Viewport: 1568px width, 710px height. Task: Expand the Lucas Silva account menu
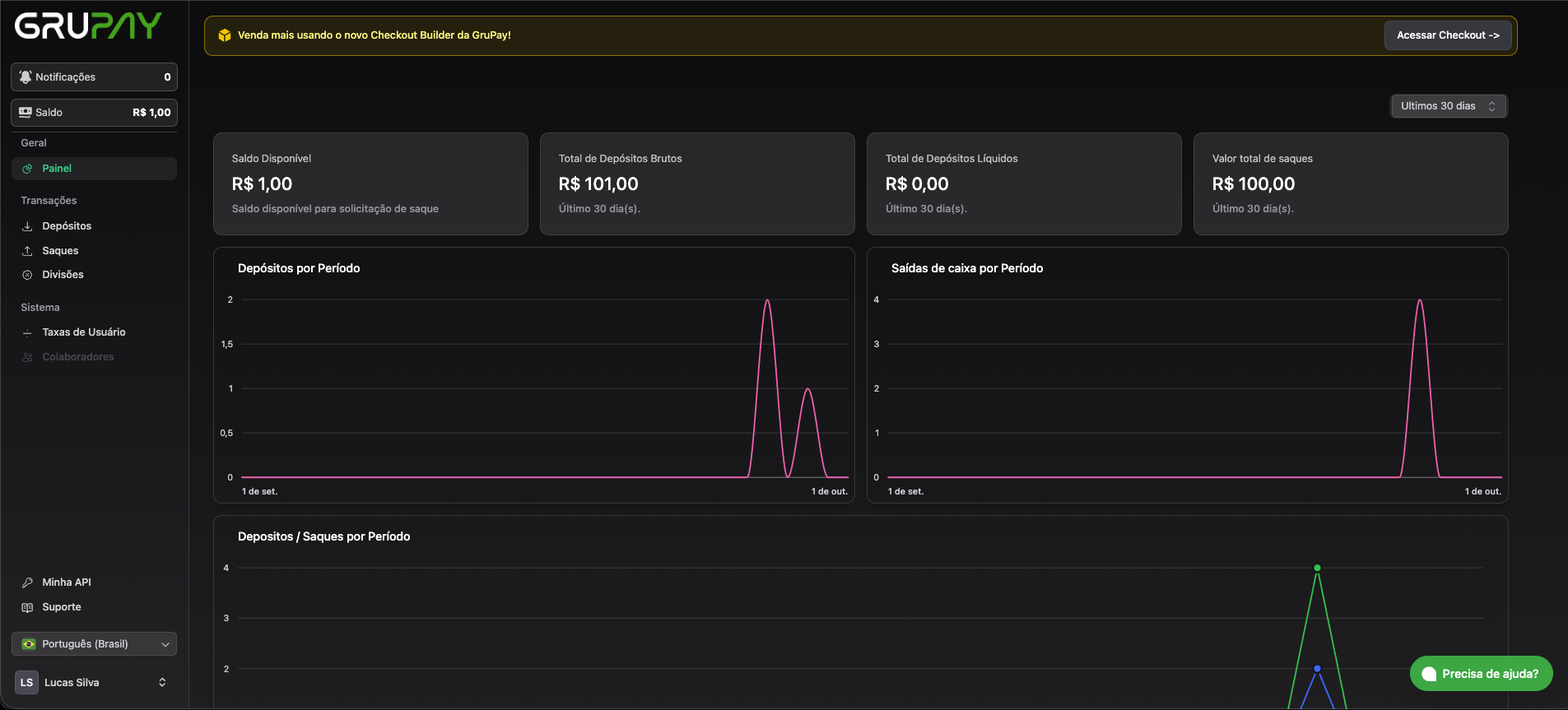[94, 682]
